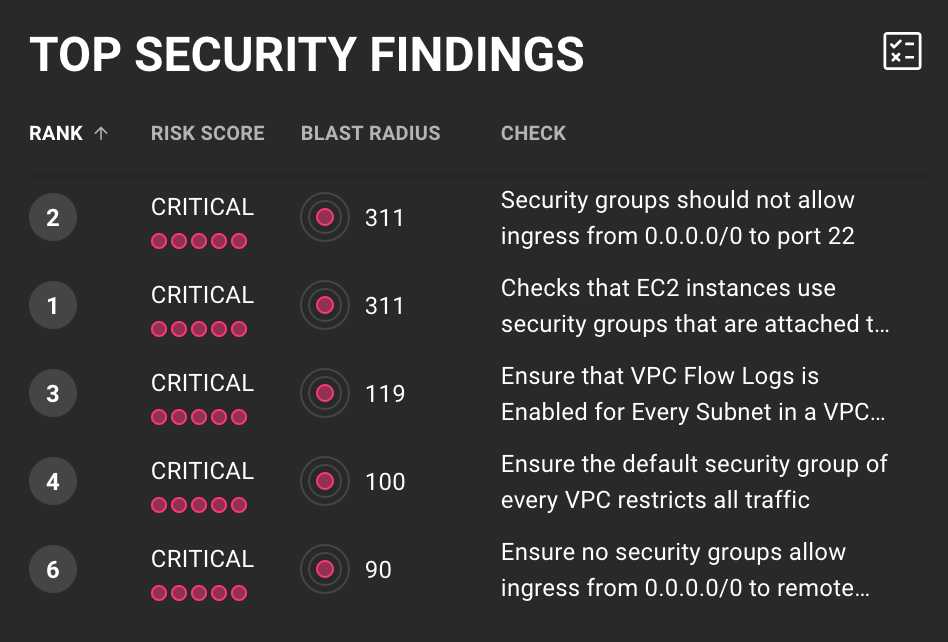Select the rank 3 circle badge
The height and width of the screenshot is (642, 948).
tap(53, 394)
